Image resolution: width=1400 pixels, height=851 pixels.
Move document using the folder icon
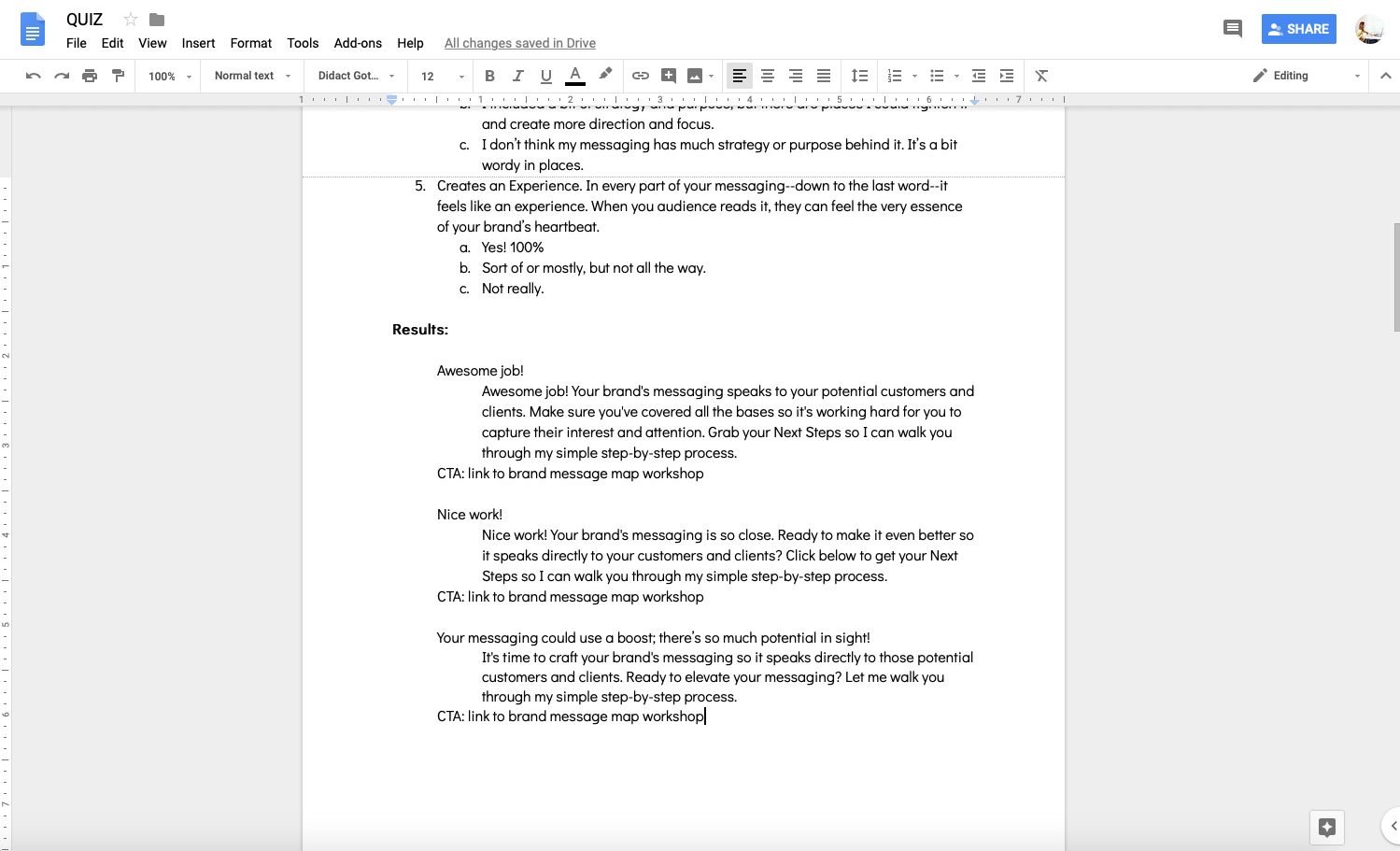pos(157,19)
